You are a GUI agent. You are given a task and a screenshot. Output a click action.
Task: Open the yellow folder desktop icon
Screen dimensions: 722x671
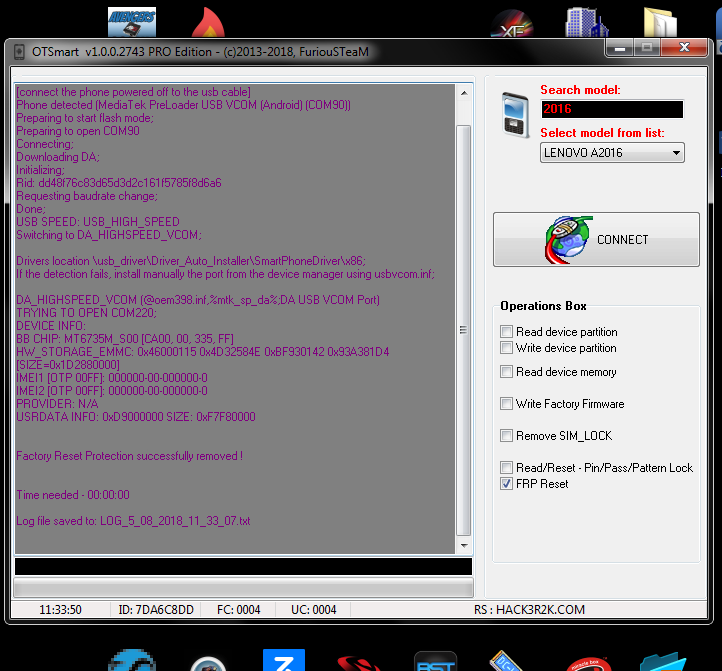tap(660, 22)
